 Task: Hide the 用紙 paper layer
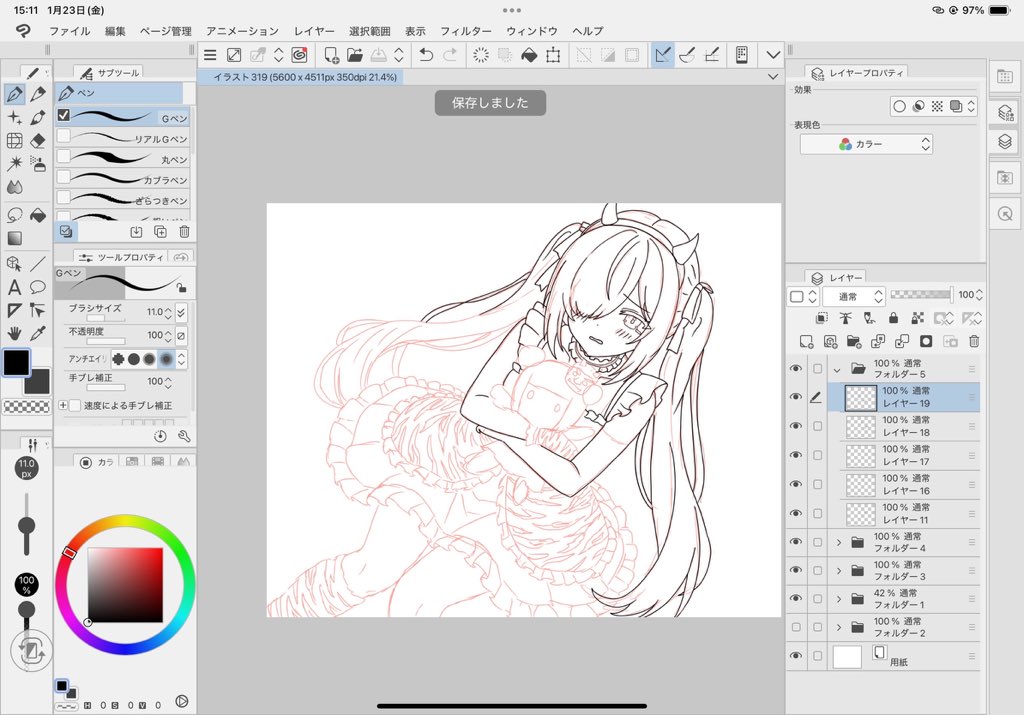click(x=795, y=656)
